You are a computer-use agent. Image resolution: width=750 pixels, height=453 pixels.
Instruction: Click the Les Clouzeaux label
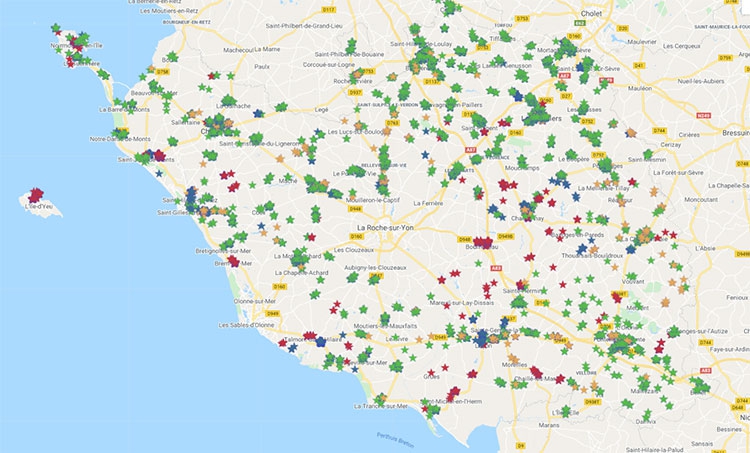(x=354, y=250)
